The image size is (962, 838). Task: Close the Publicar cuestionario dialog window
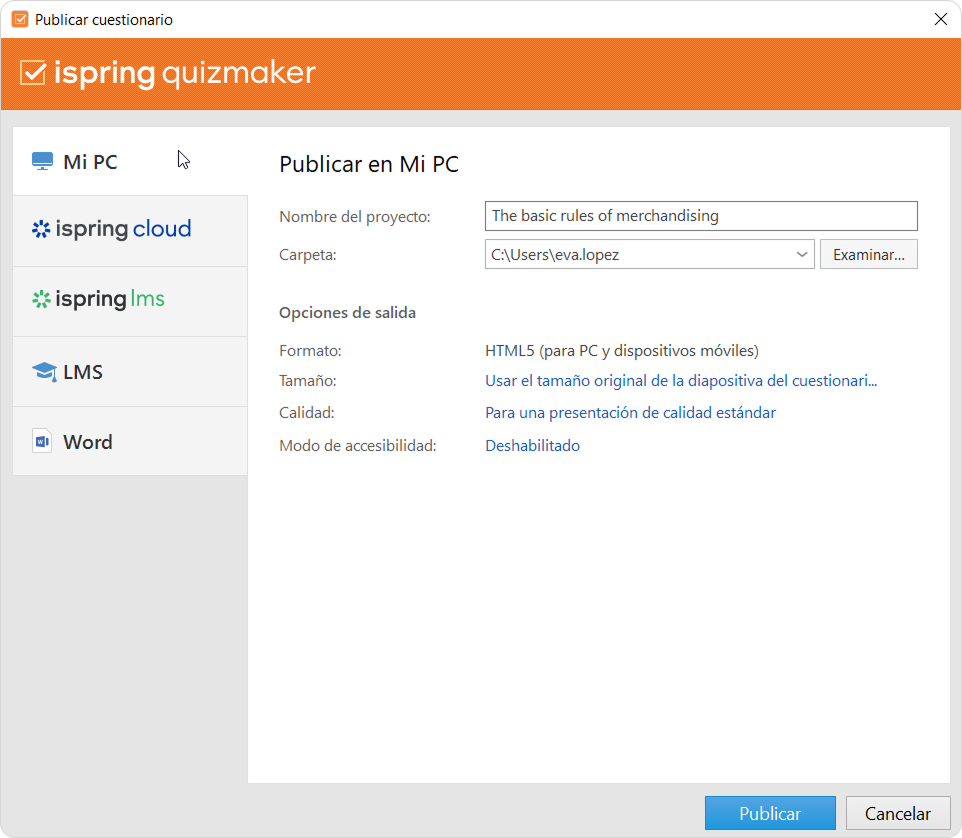[940, 19]
